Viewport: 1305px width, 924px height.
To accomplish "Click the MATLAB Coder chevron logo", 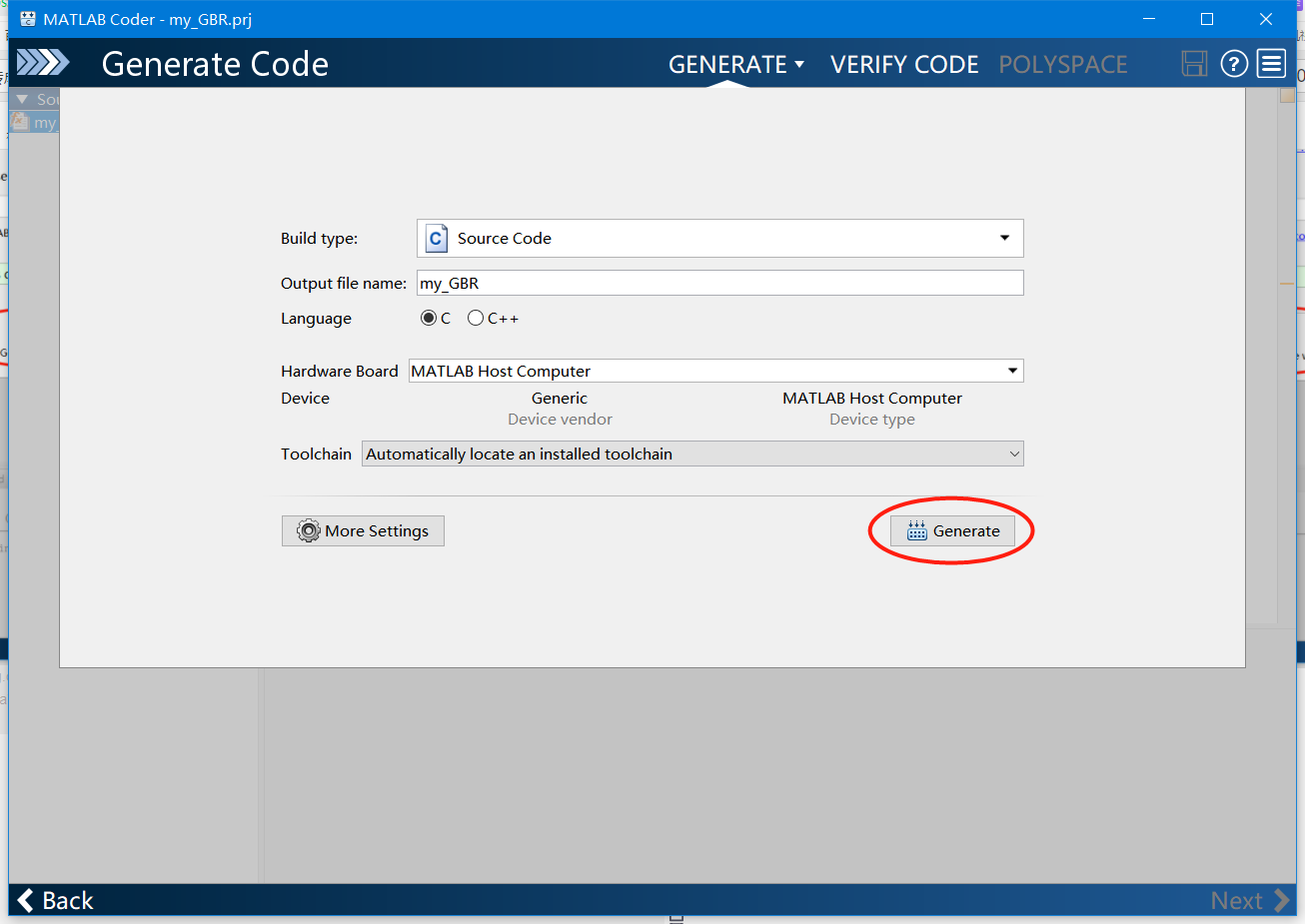I will click(43, 62).
